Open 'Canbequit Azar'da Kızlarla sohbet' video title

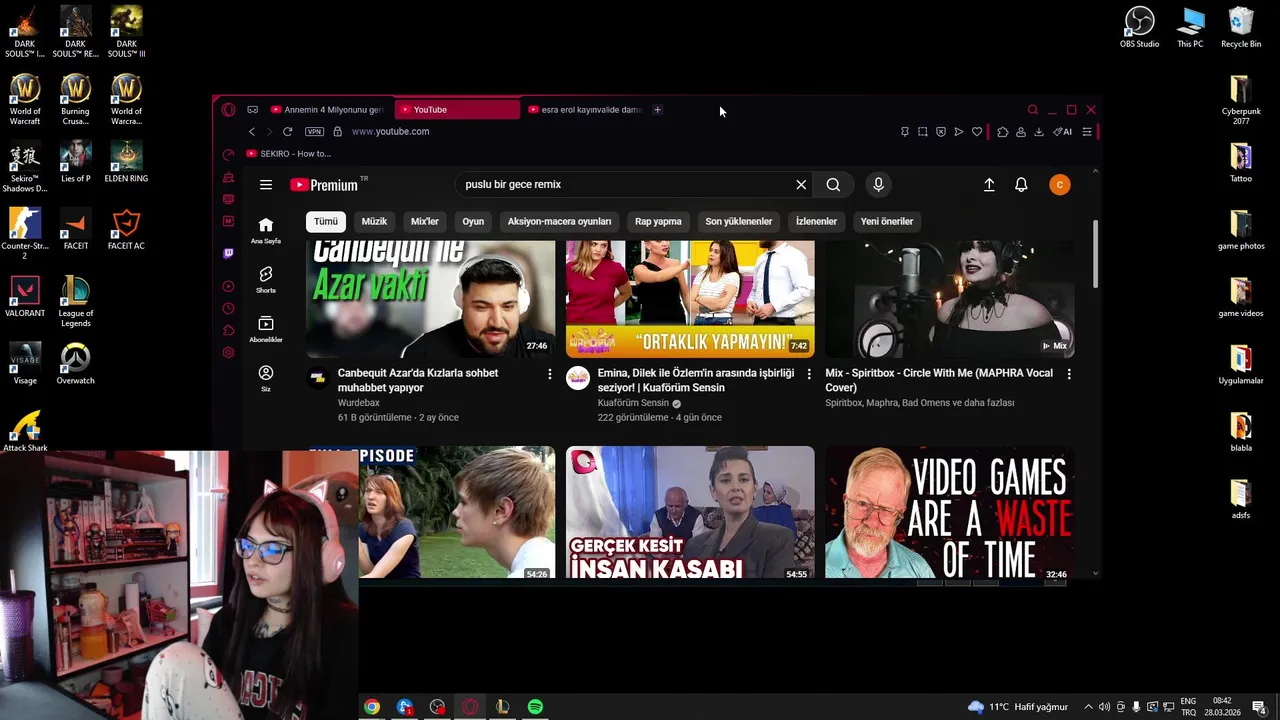click(418, 380)
